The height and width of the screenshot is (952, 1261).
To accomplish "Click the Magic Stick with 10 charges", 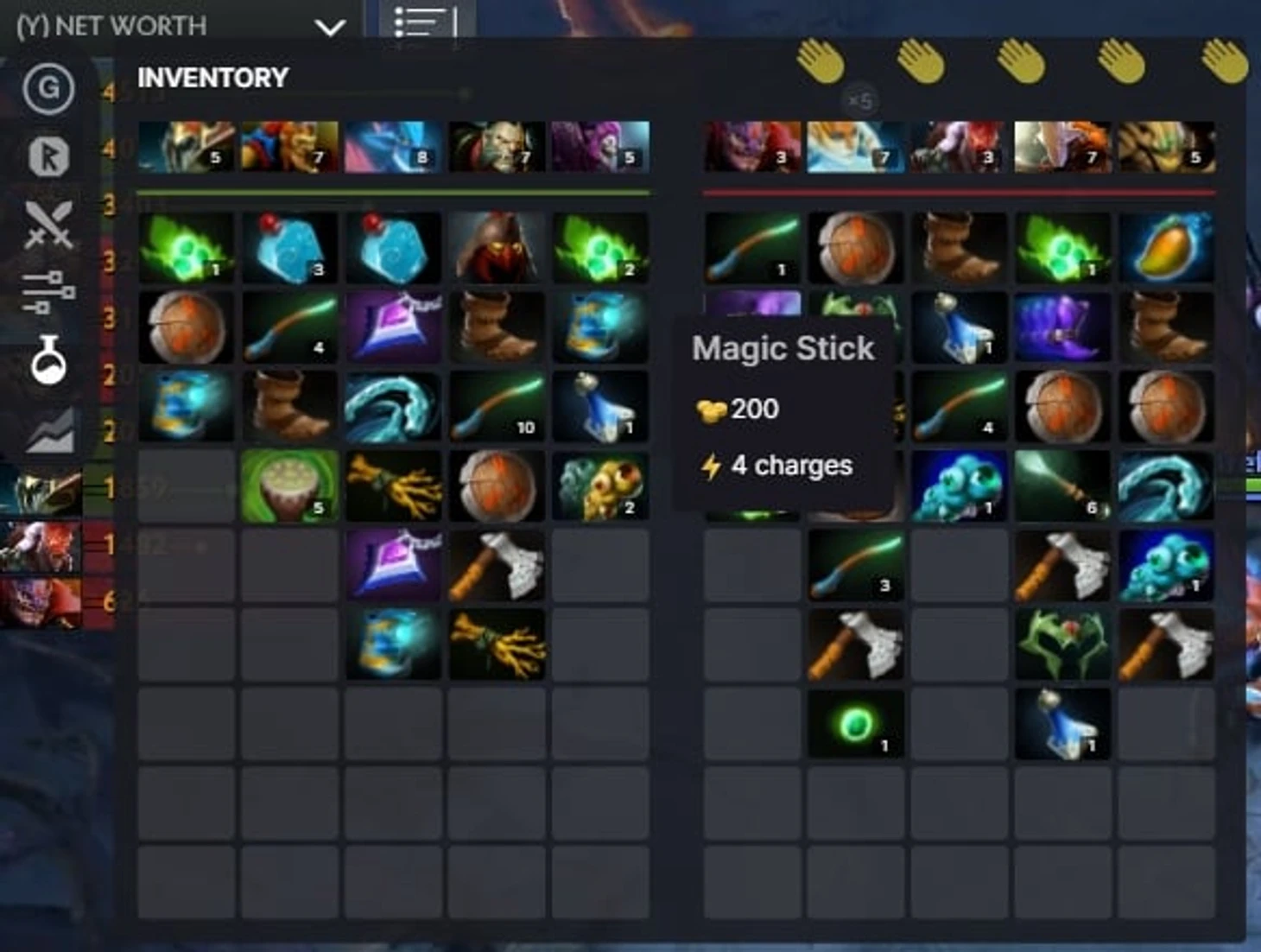I will (497, 407).
